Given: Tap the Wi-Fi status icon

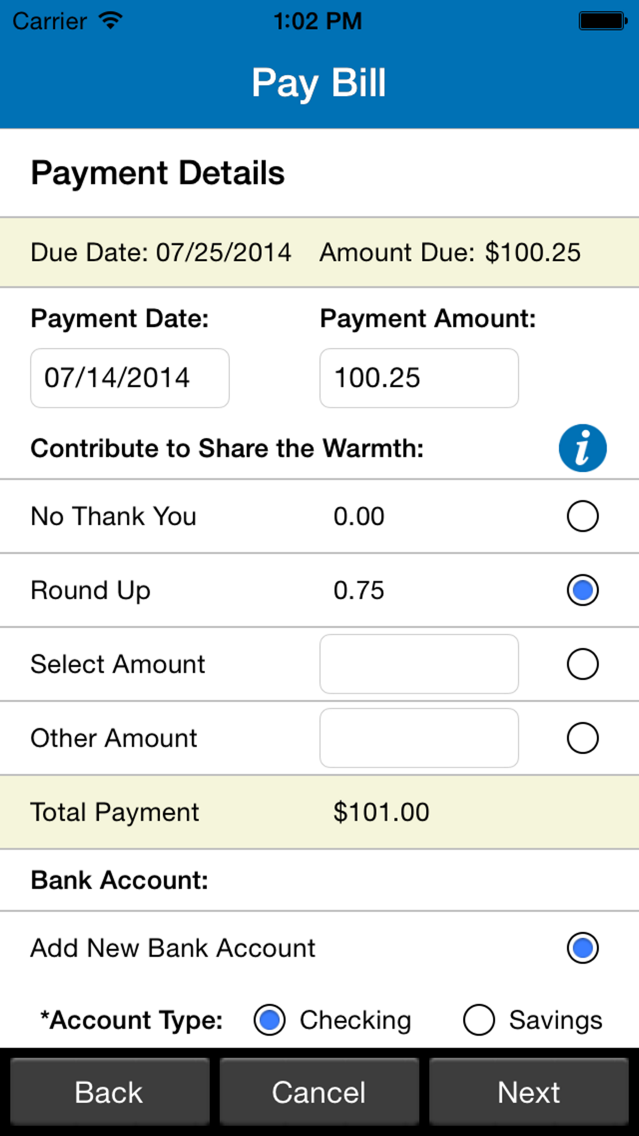Looking at the screenshot, I should click(x=111, y=20).
